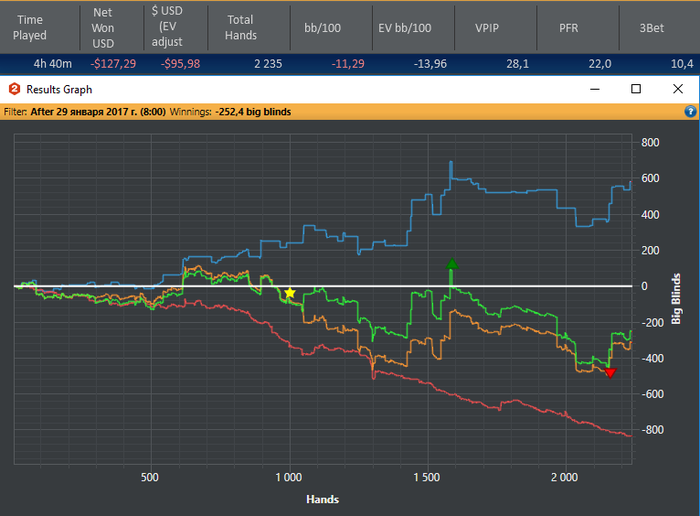Click the 800 big blinds axis label

[650, 142]
